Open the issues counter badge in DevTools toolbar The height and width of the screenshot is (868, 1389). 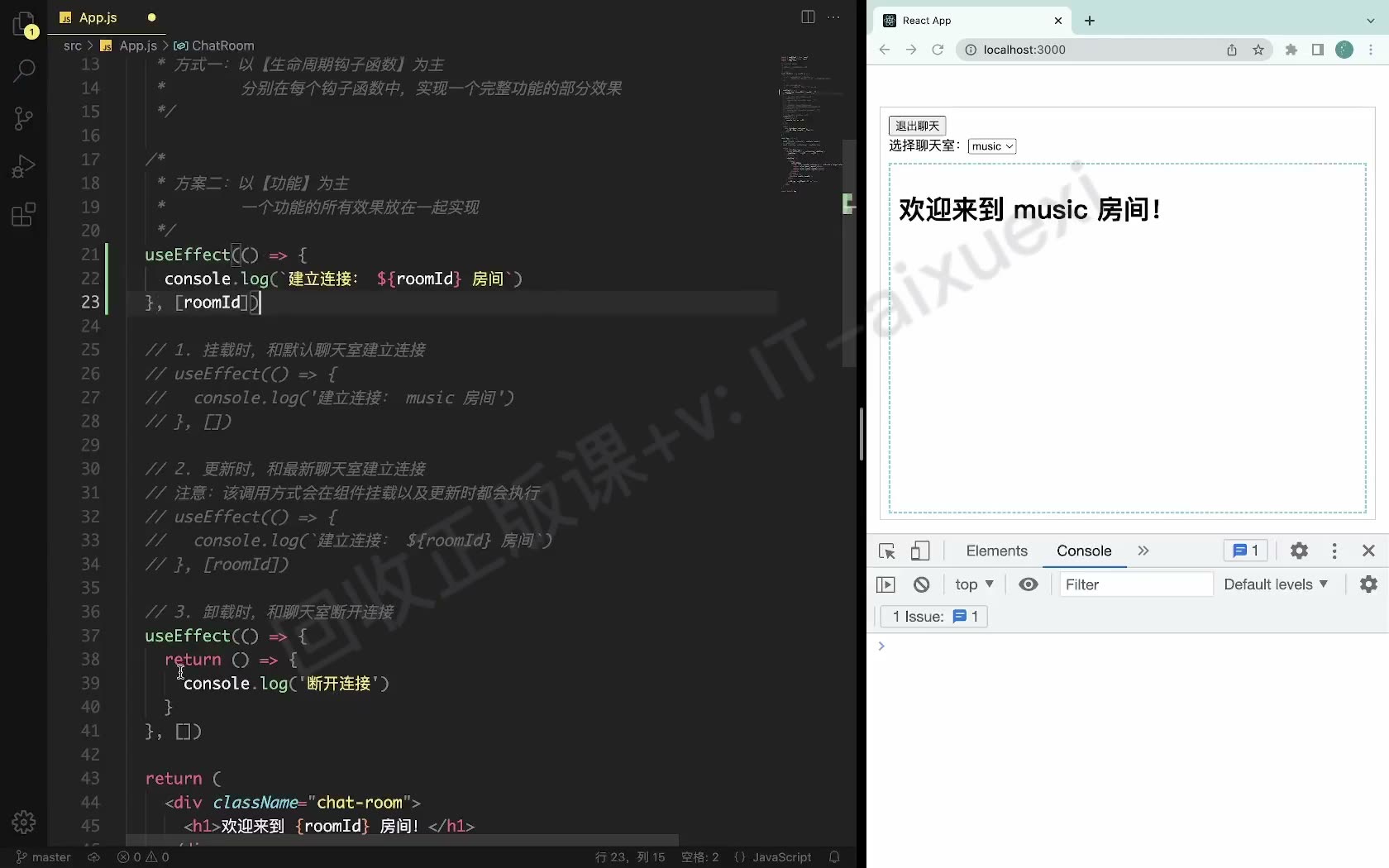1246,551
